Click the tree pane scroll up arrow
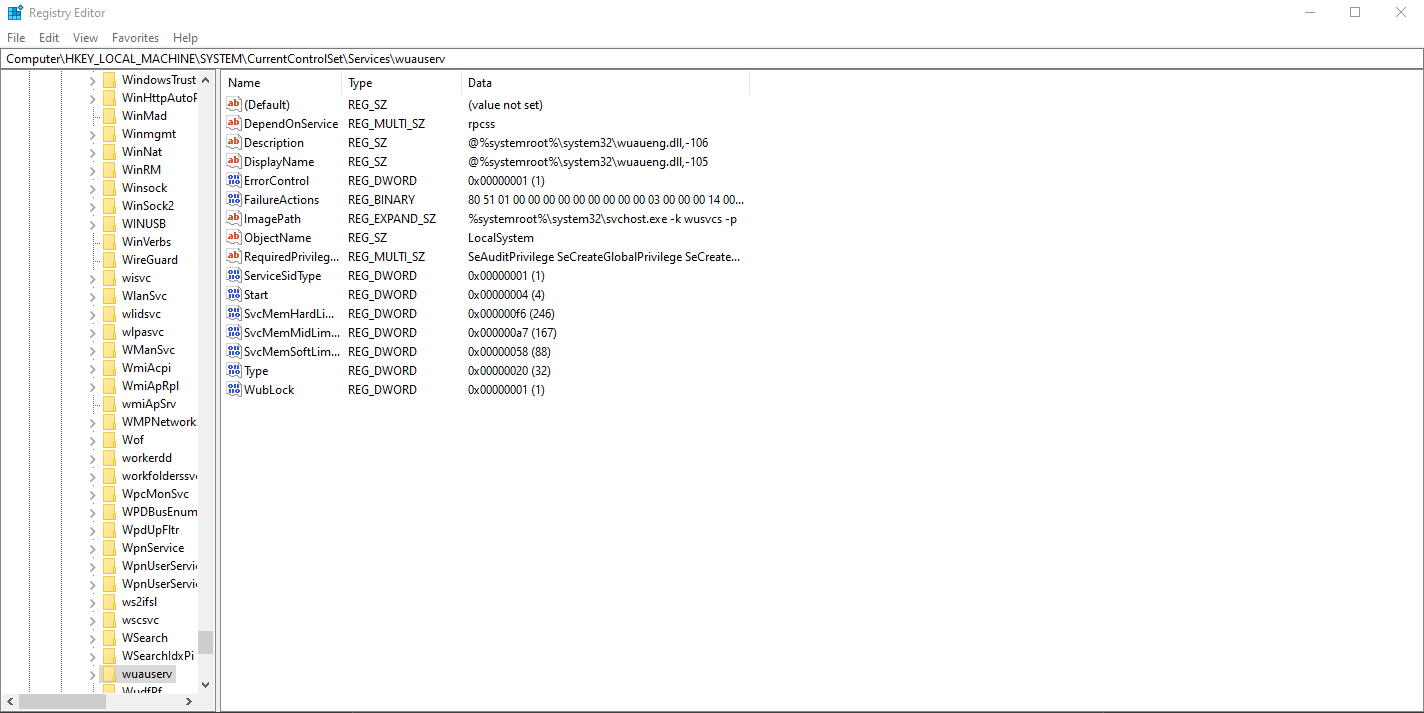The height and width of the screenshot is (713, 1424). 206,80
